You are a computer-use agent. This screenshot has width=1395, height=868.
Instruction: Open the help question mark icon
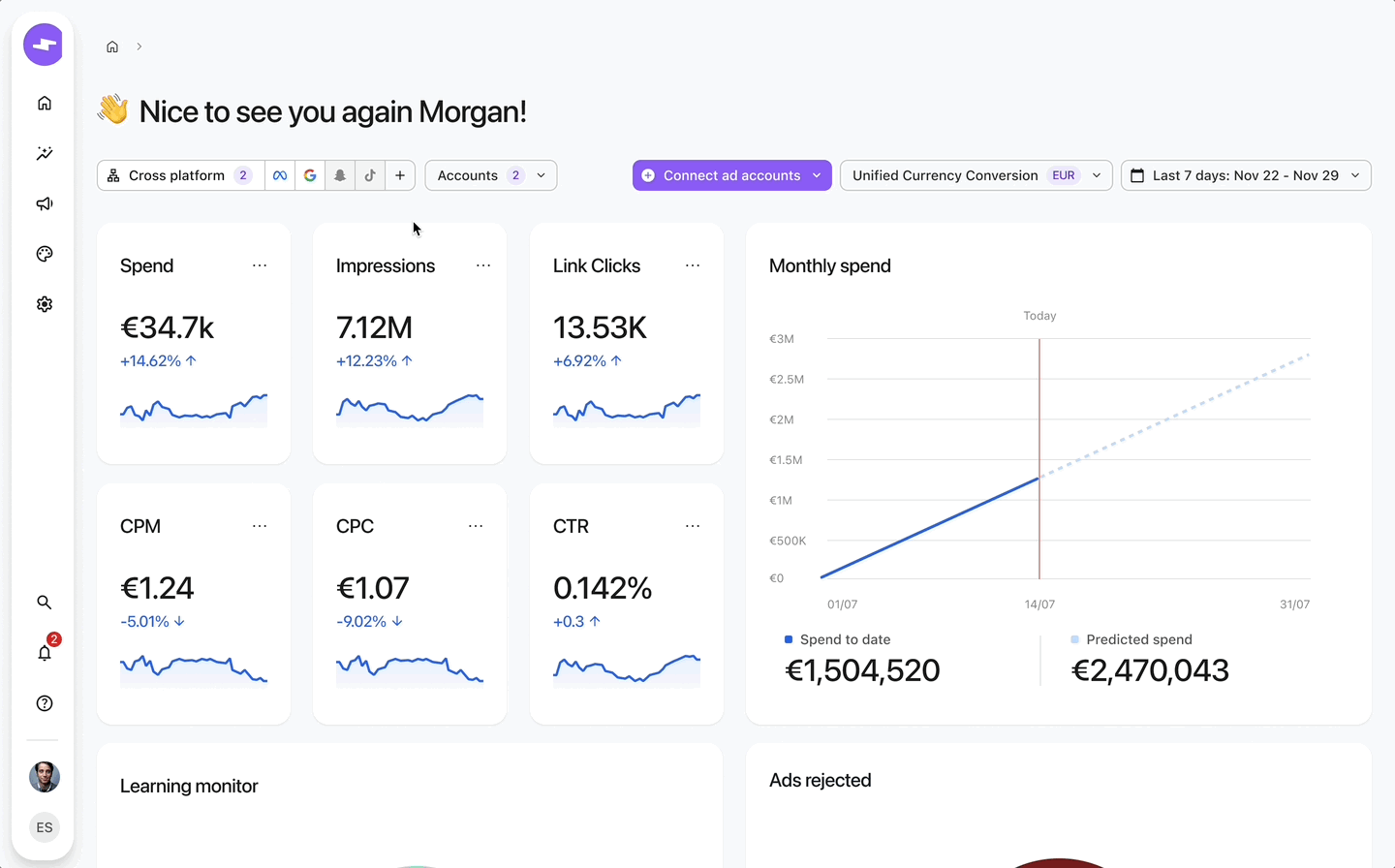click(x=45, y=703)
